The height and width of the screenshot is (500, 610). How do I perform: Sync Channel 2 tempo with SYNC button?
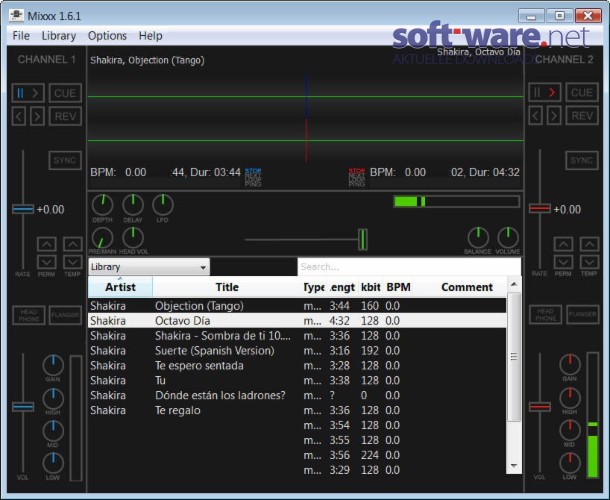tap(582, 160)
